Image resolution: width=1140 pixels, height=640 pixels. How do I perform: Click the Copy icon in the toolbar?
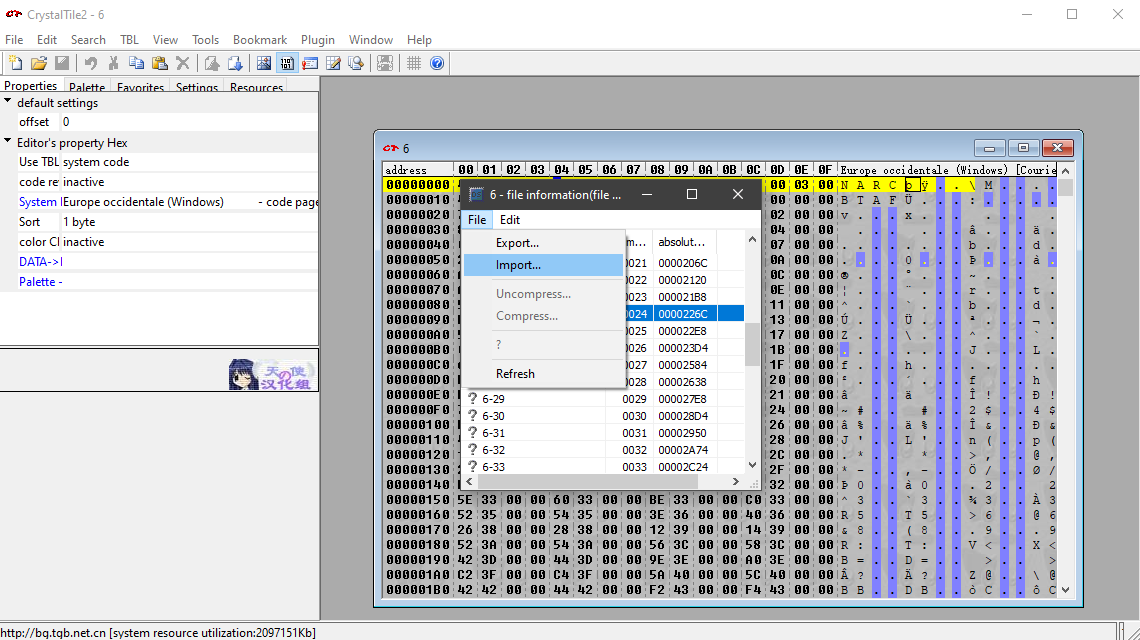point(136,63)
